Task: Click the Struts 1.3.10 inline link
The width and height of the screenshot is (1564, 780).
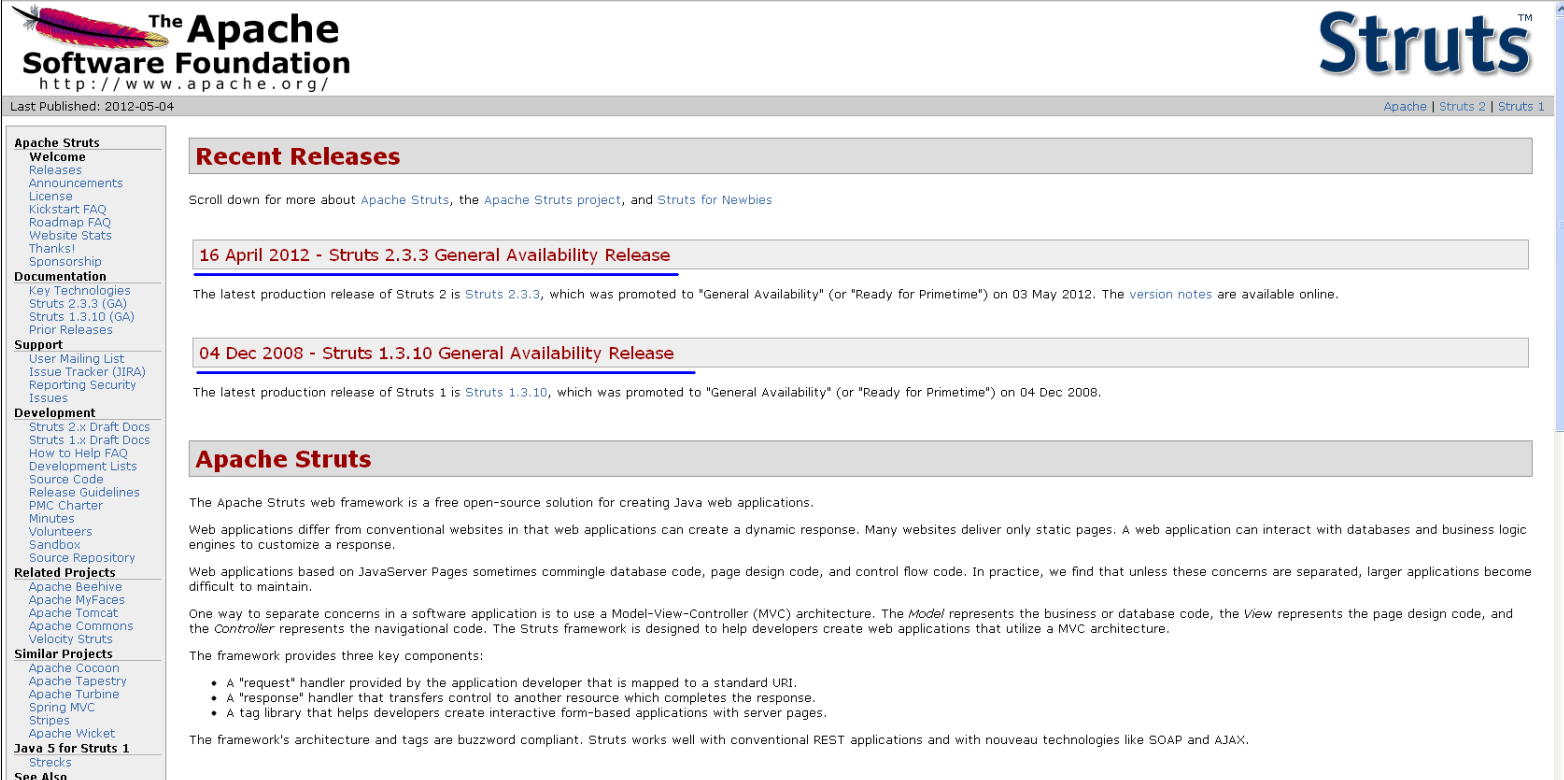Action: coord(506,392)
